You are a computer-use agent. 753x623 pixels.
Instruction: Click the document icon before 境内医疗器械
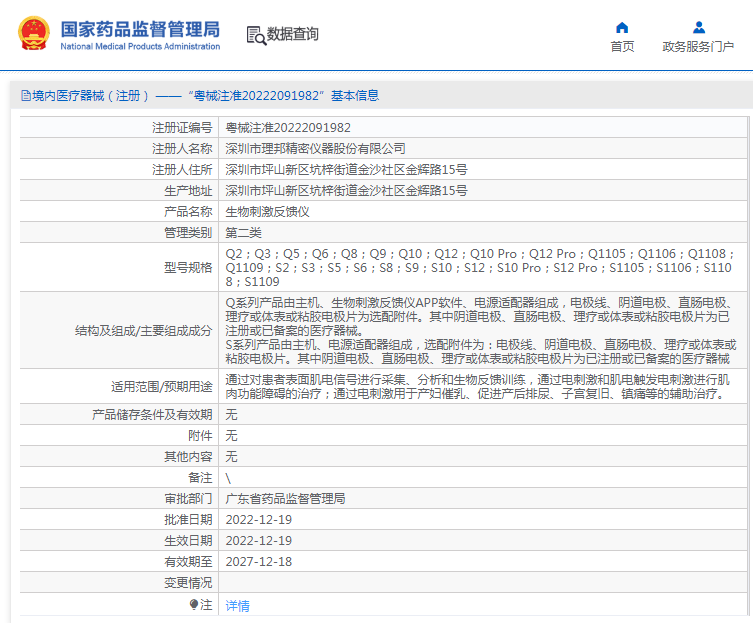click(x=25, y=96)
